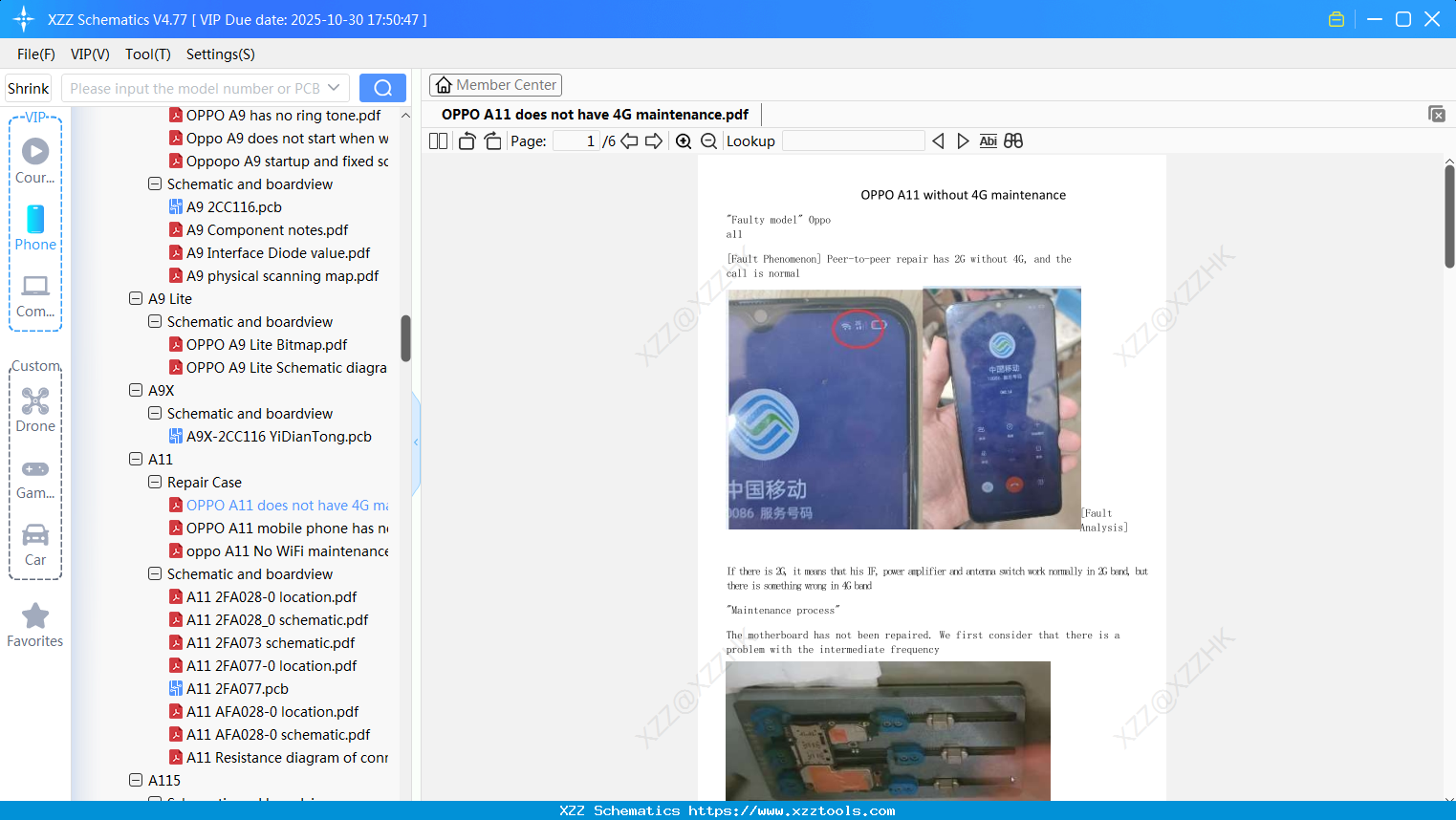
Task: Open the model number dropdown arrow
Action: coord(334,88)
